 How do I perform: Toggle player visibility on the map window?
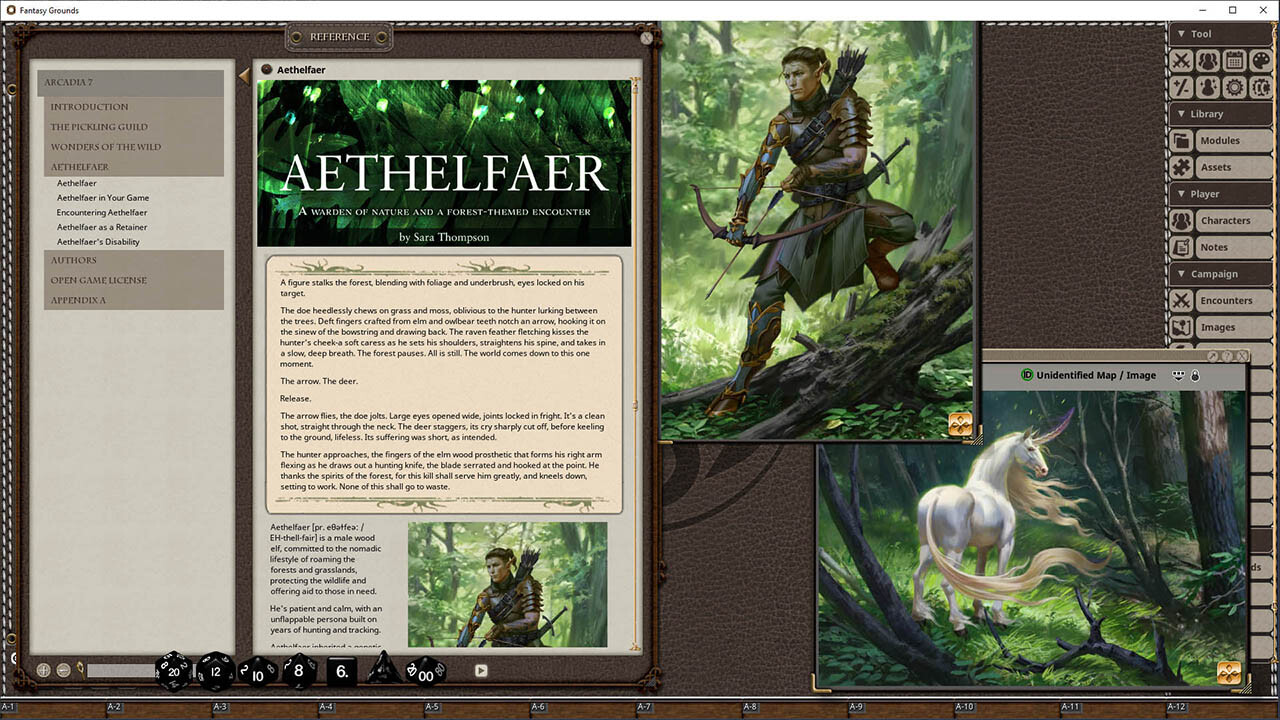click(1178, 375)
